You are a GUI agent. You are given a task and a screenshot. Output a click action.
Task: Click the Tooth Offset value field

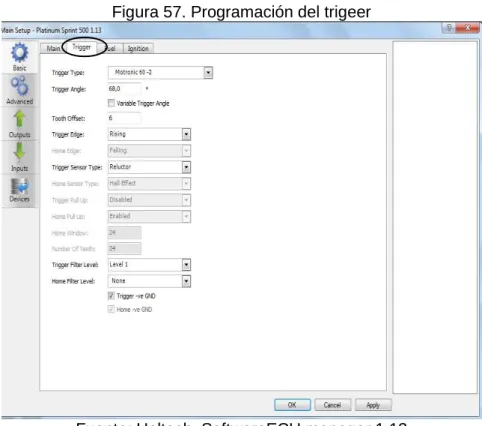coord(124,118)
